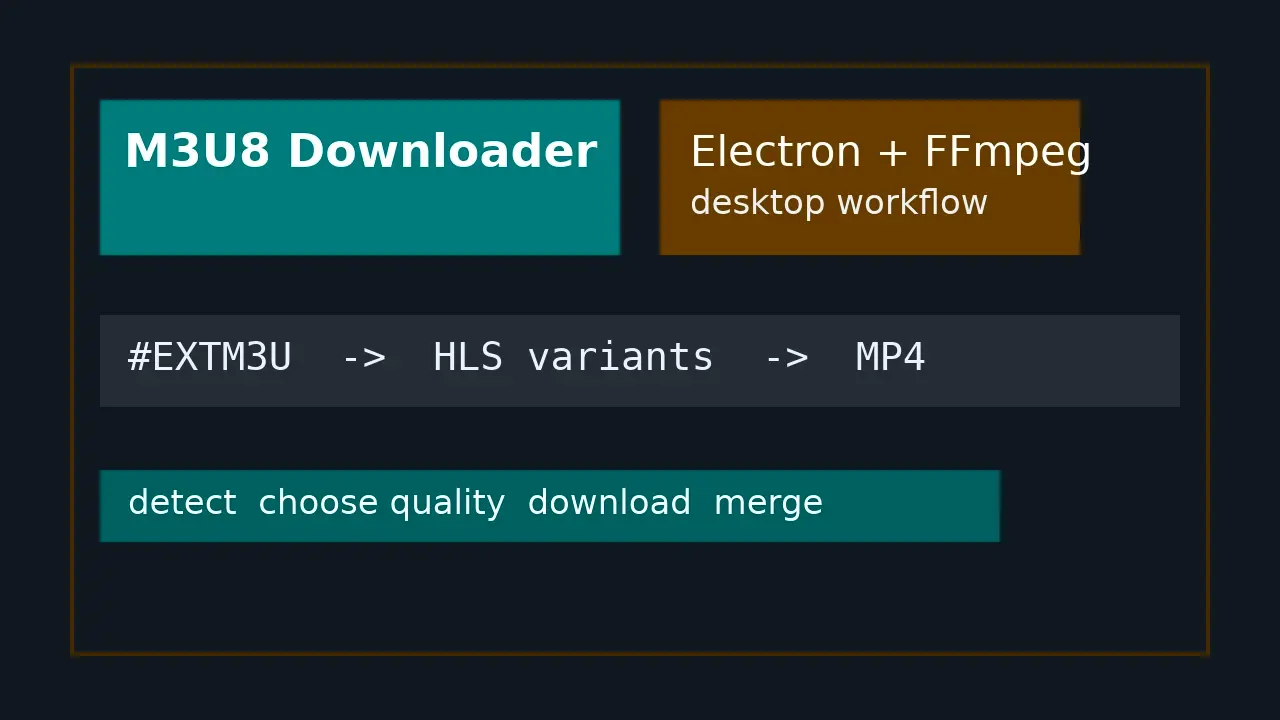
Task: Click the word "detect"
Action: pos(182,503)
